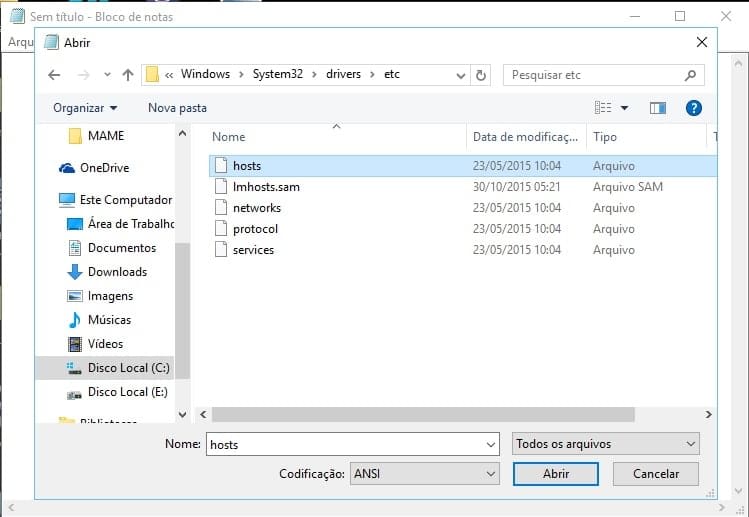Select the networks file
749x517 pixels.
click(x=462, y=208)
